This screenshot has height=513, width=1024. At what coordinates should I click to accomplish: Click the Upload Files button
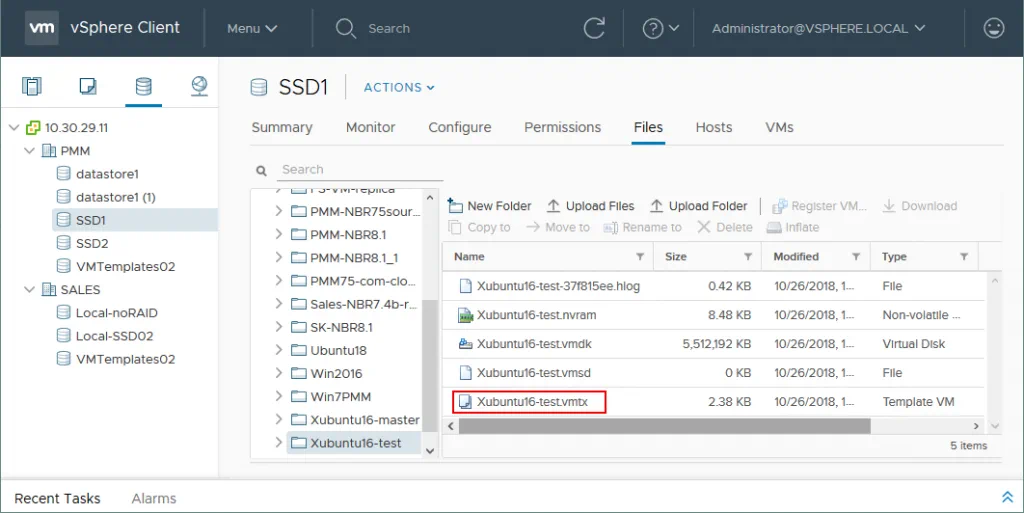click(590, 206)
